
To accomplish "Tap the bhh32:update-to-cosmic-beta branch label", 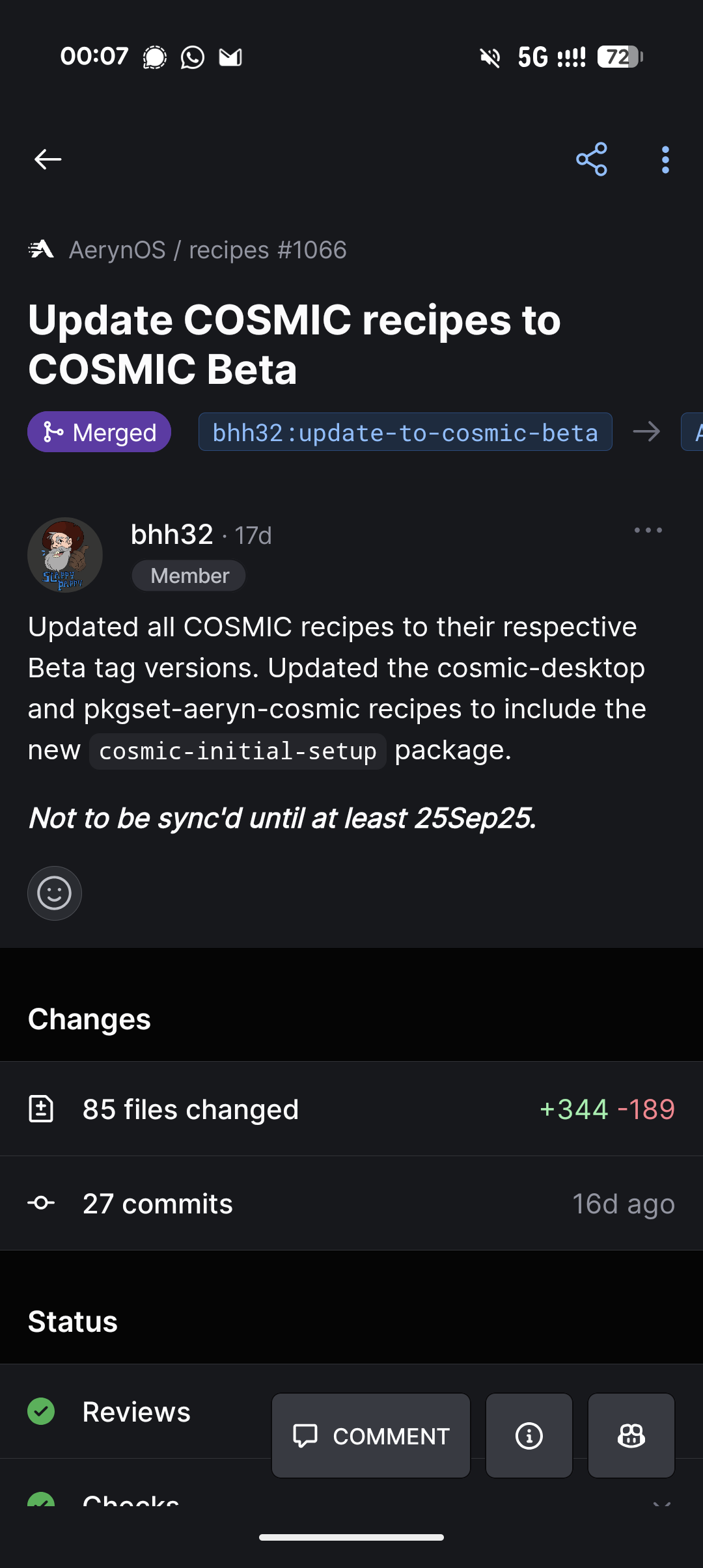I will pos(405,432).
